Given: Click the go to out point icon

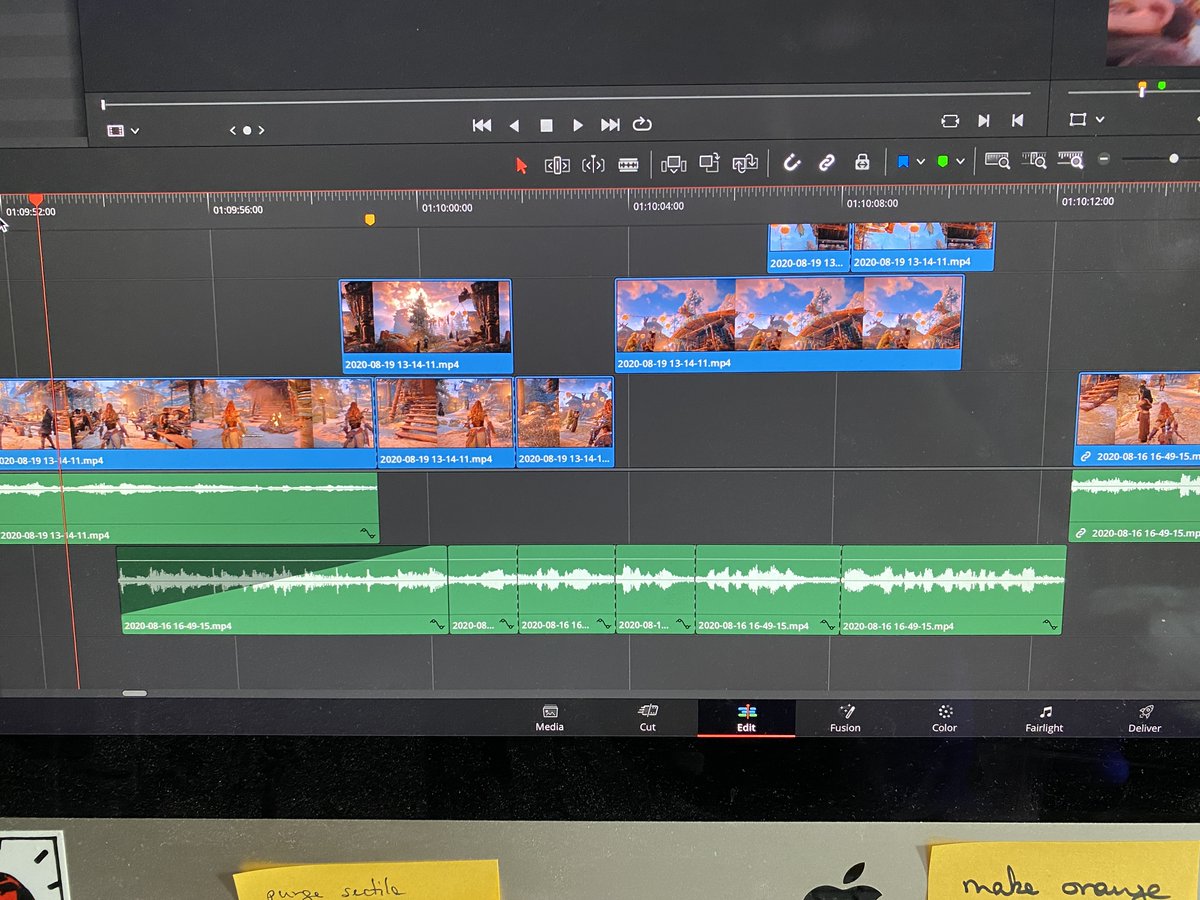Looking at the screenshot, I should [984, 120].
